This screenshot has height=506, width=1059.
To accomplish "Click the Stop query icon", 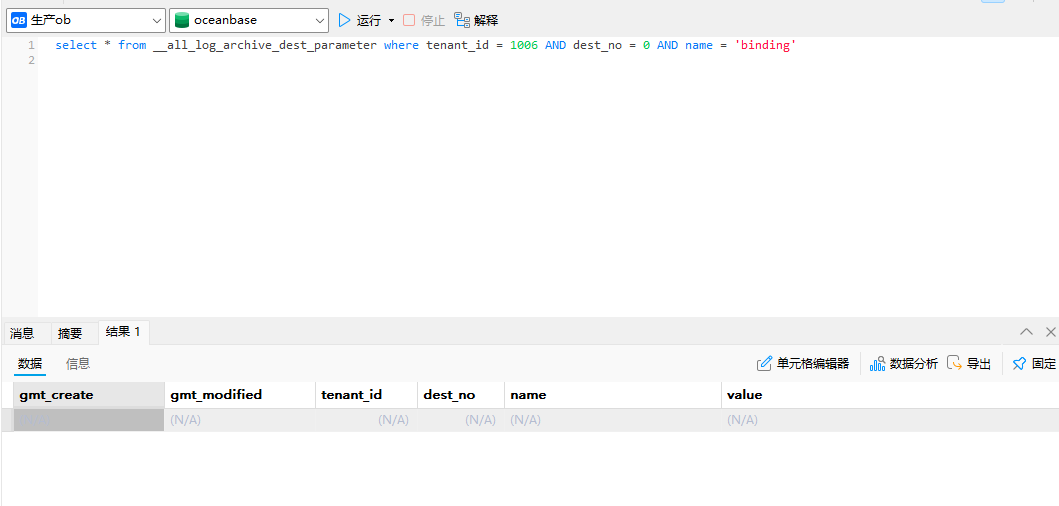I will pyautogui.click(x=409, y=20).
